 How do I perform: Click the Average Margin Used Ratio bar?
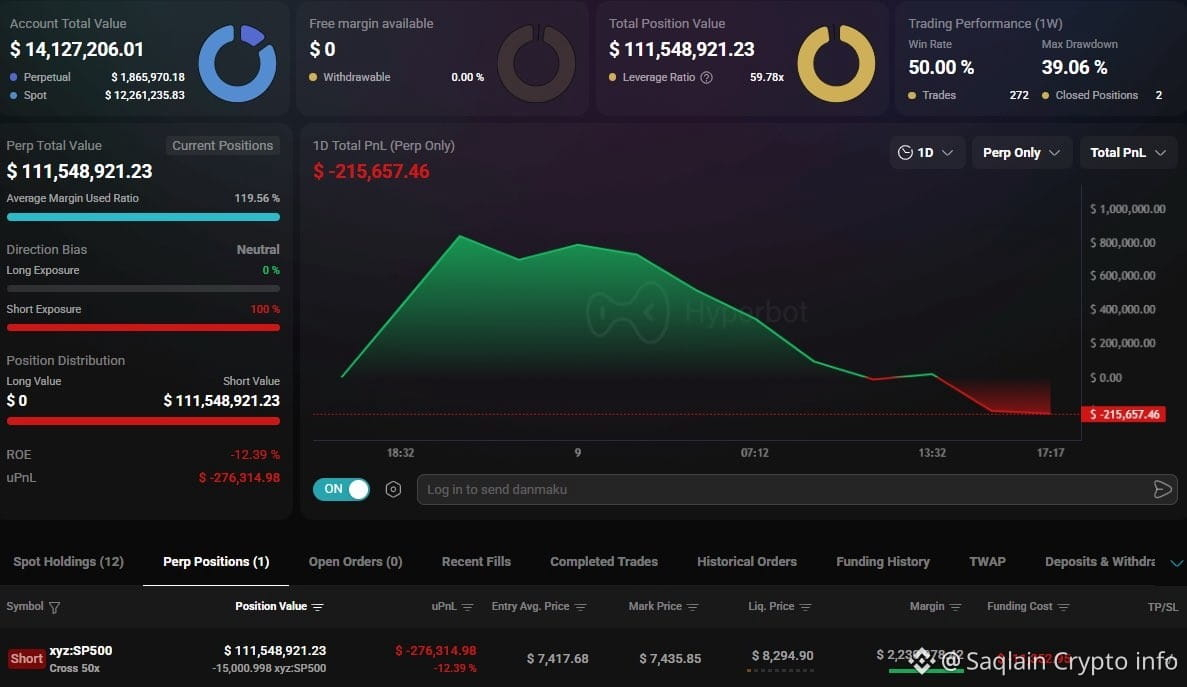pos(143,217)
